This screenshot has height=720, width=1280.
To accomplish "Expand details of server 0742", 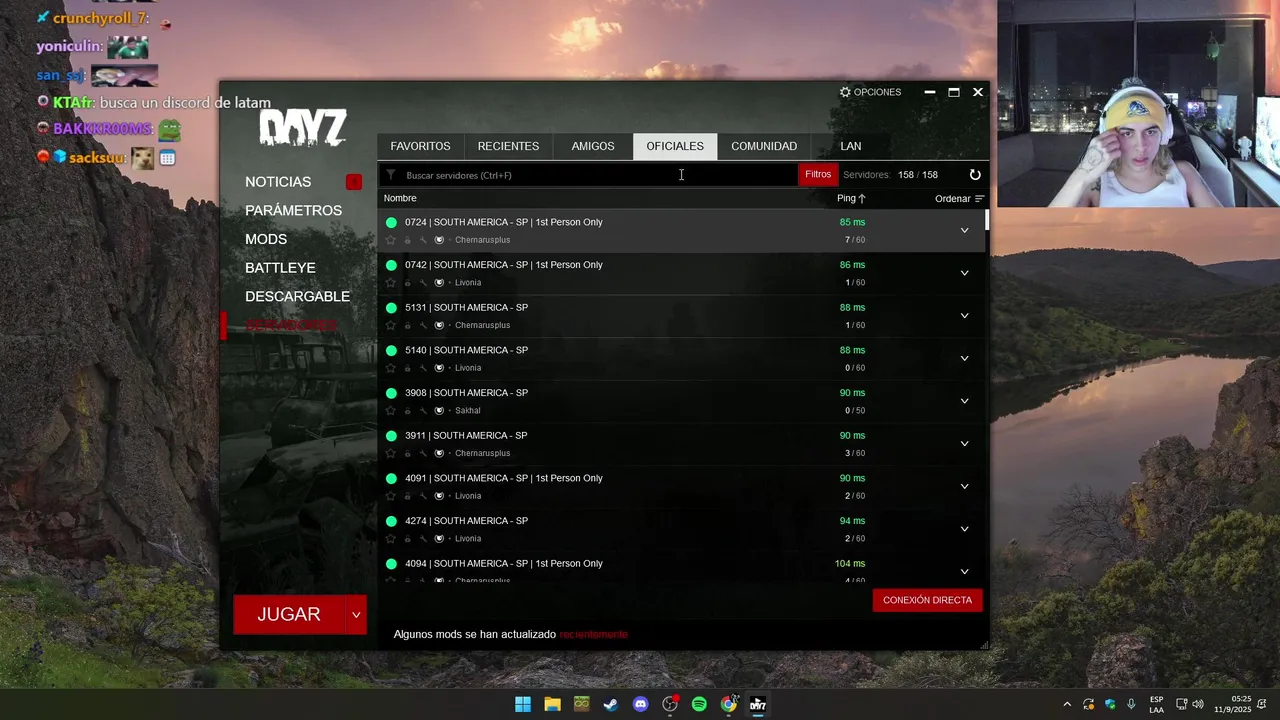I will click(x=964, y=273).
